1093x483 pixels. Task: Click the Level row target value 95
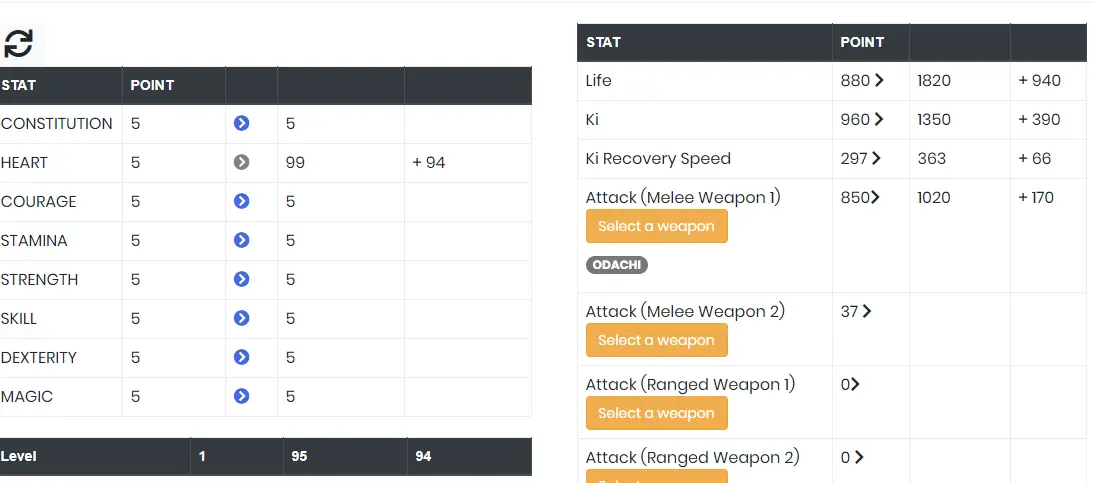coord(299,457)
